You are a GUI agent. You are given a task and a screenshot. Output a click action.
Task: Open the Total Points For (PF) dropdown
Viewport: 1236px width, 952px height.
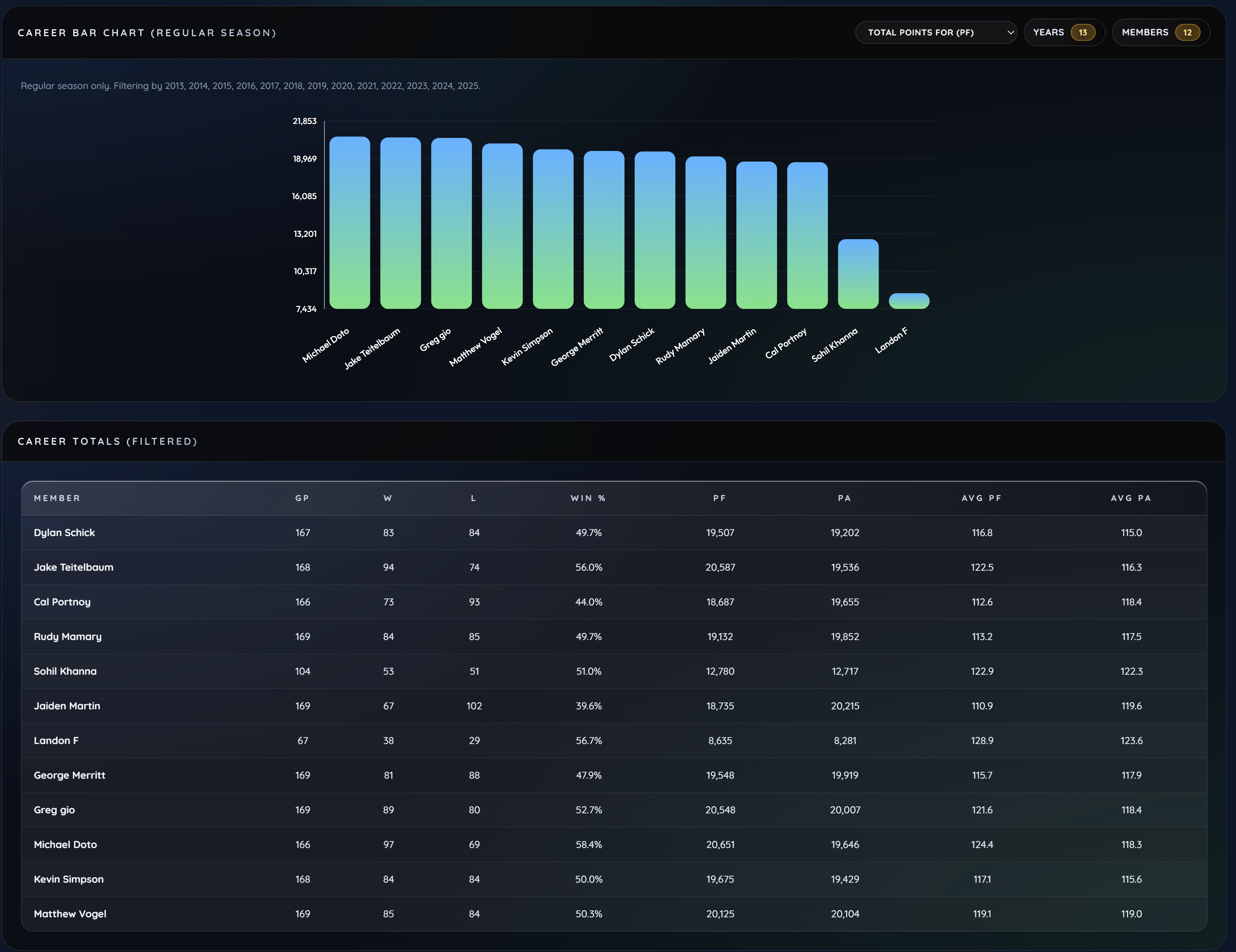coord(935,32)
